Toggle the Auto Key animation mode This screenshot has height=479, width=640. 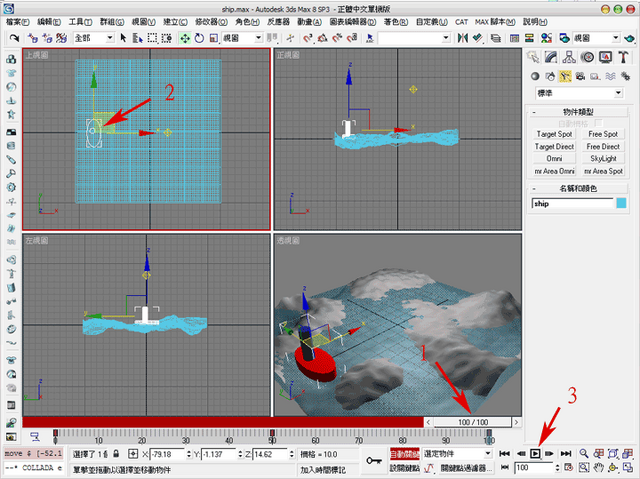pyautogui.click(x=404, y=454)
